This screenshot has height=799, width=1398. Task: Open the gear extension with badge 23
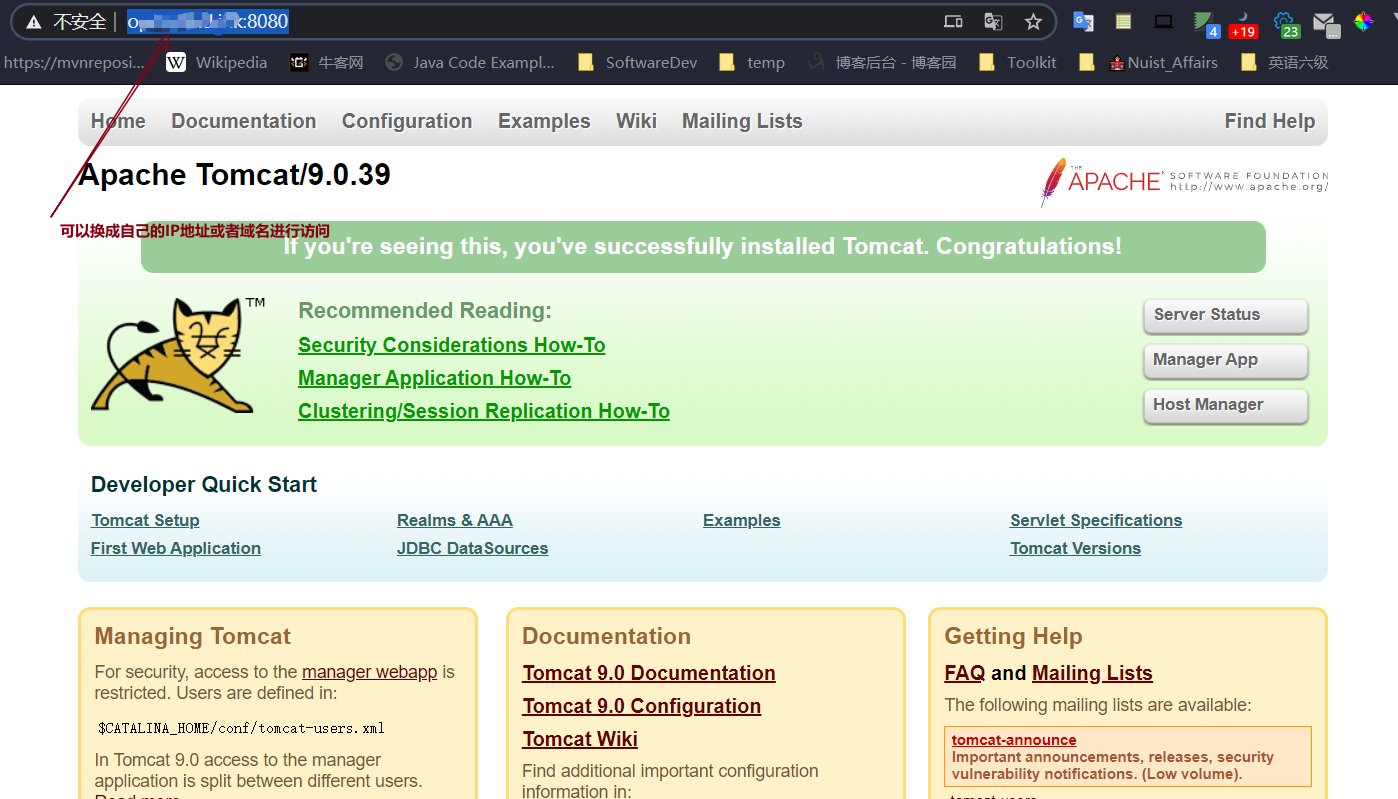pos(1286,24)
